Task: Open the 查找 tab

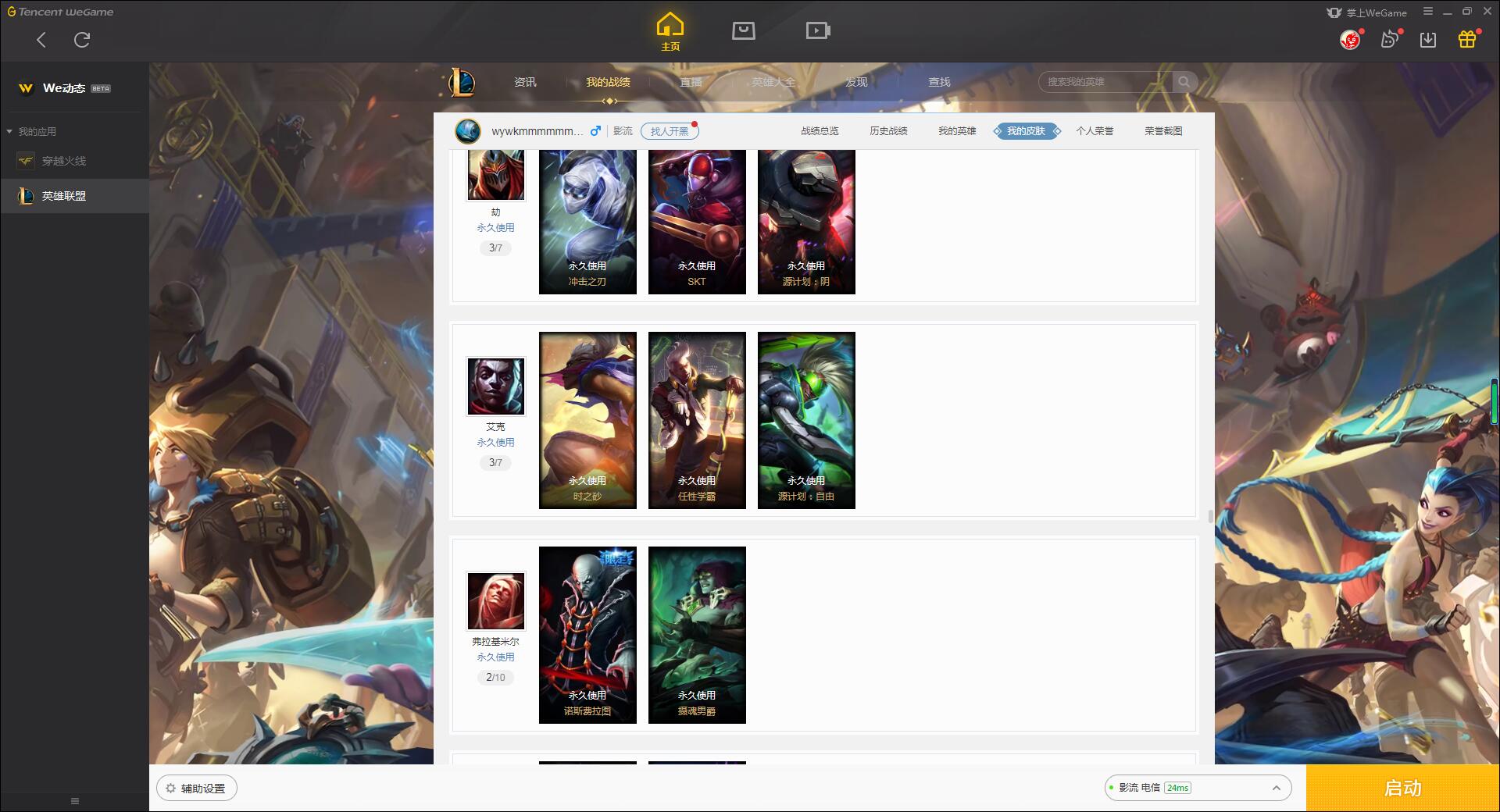Action: click(x=939, y=82)
